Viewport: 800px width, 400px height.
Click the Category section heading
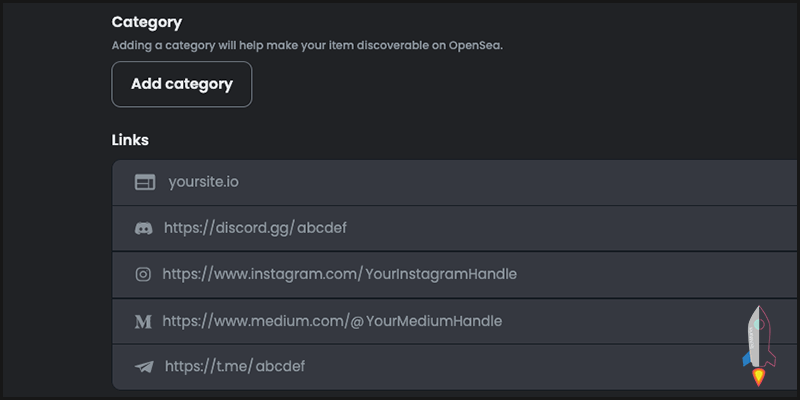[x=147, y=21]
